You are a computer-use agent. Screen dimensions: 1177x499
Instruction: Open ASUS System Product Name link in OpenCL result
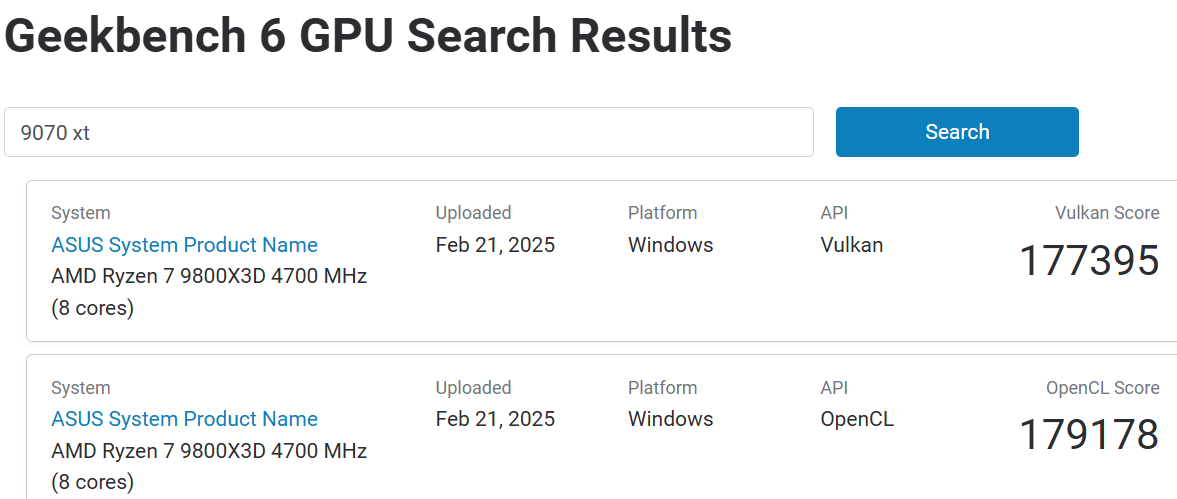pyautogui.click(x=184, y=419)
